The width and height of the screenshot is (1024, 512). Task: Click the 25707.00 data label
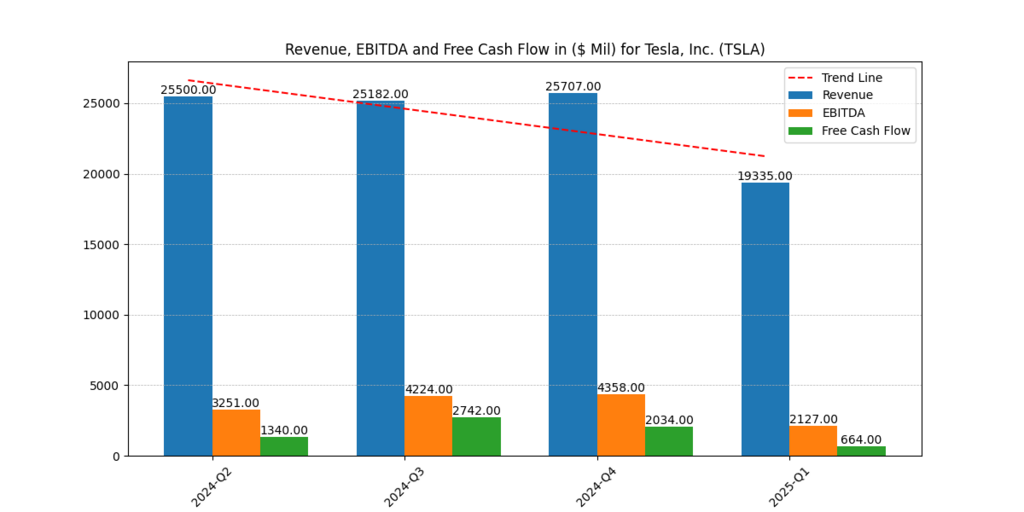pos(573,87)
